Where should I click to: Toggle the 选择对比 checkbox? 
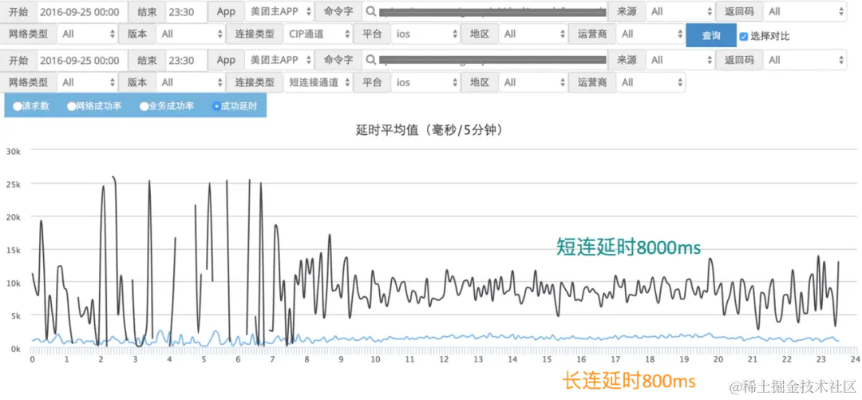coord(743,36)
